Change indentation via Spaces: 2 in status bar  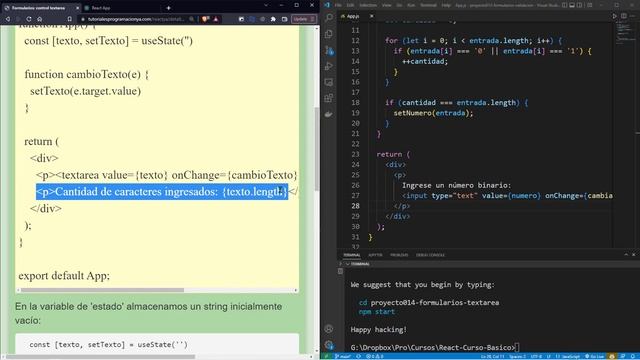517,356
